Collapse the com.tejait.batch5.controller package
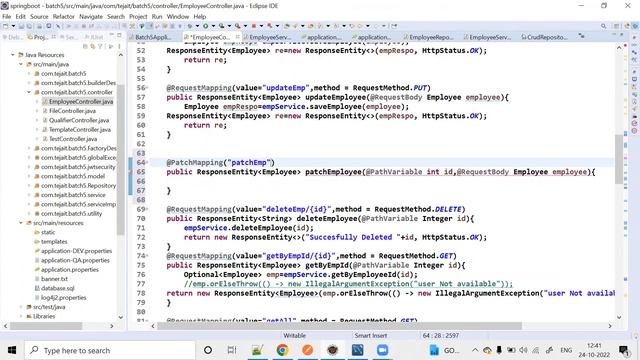This screenshot has width=640, height=360. [29, 92]
